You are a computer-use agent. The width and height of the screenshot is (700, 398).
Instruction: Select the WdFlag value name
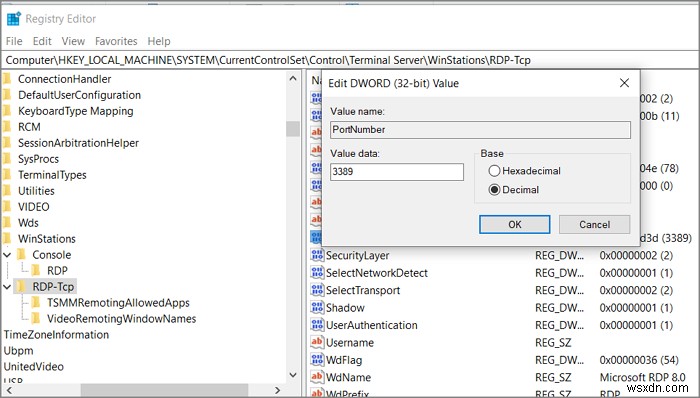[x=344, y=360]
